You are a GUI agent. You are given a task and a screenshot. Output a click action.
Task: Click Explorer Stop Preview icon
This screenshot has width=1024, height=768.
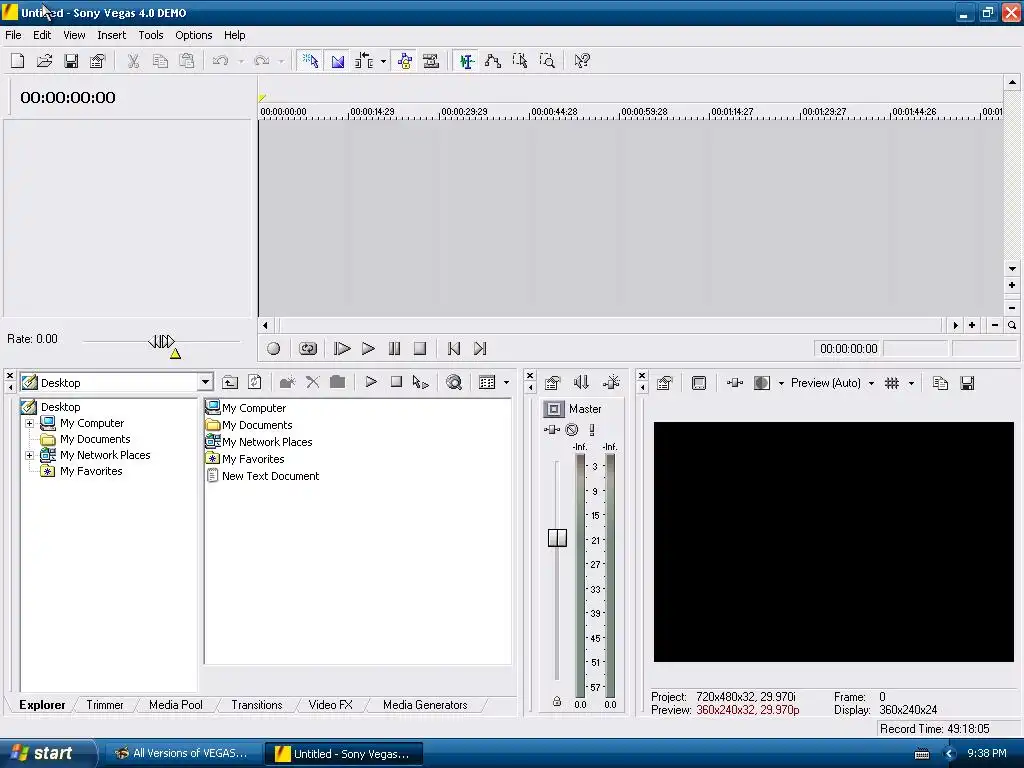pyautogui.click(x=396, y=382)
